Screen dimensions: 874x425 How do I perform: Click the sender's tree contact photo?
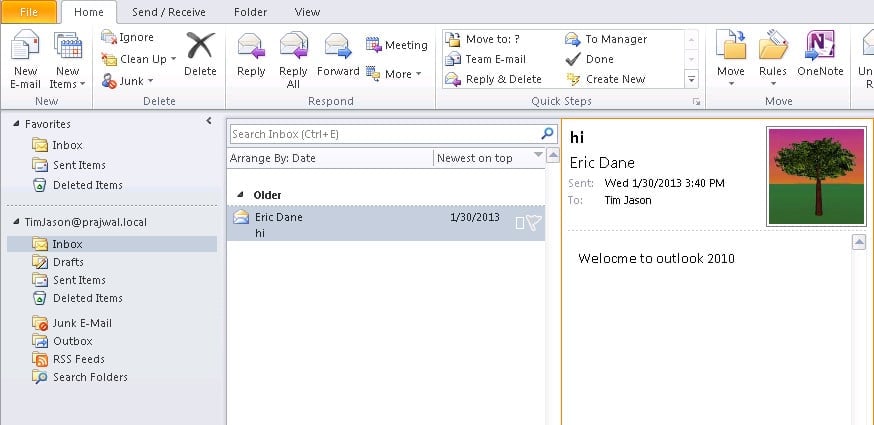[x=817, y=176]
